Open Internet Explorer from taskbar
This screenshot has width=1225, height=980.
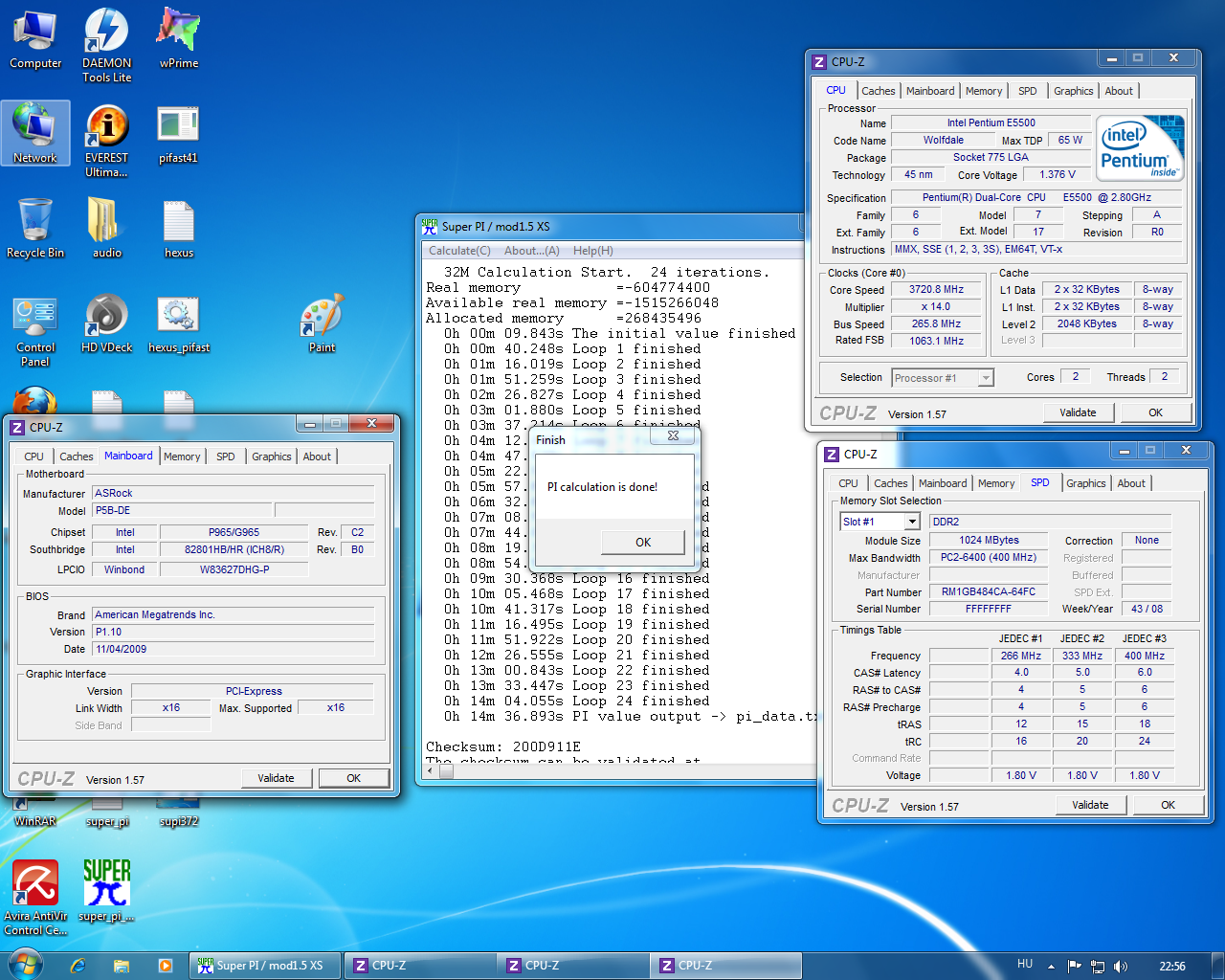coord(78,966)
